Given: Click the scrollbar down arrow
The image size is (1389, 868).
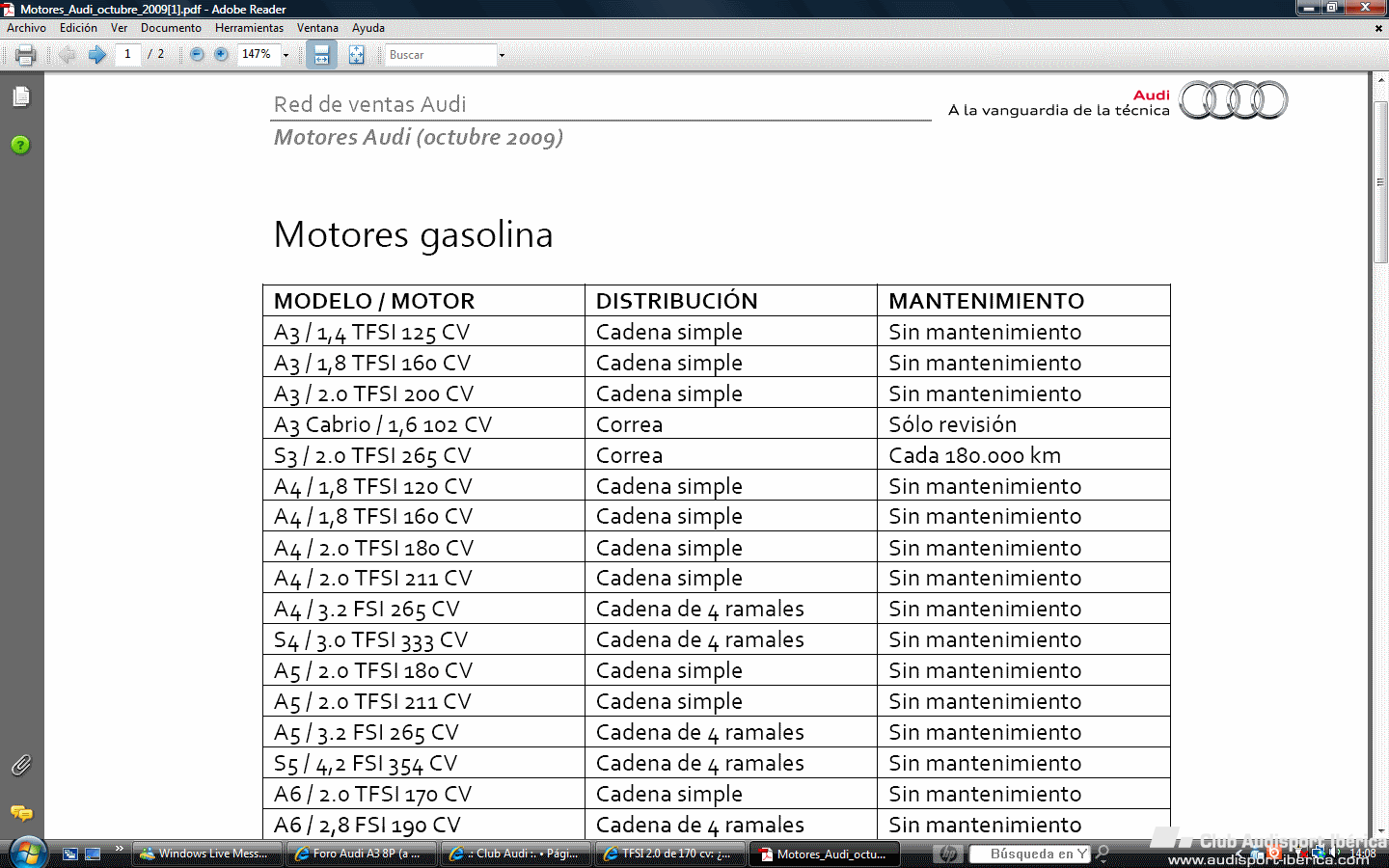Looking at the screenshot, I should tap(1380, 829).
